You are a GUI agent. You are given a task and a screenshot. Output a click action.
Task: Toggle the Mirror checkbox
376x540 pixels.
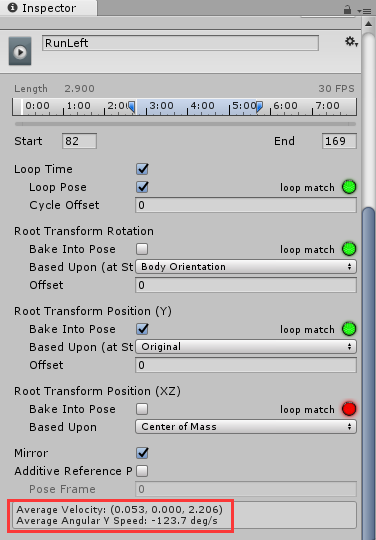click(142, 453)
